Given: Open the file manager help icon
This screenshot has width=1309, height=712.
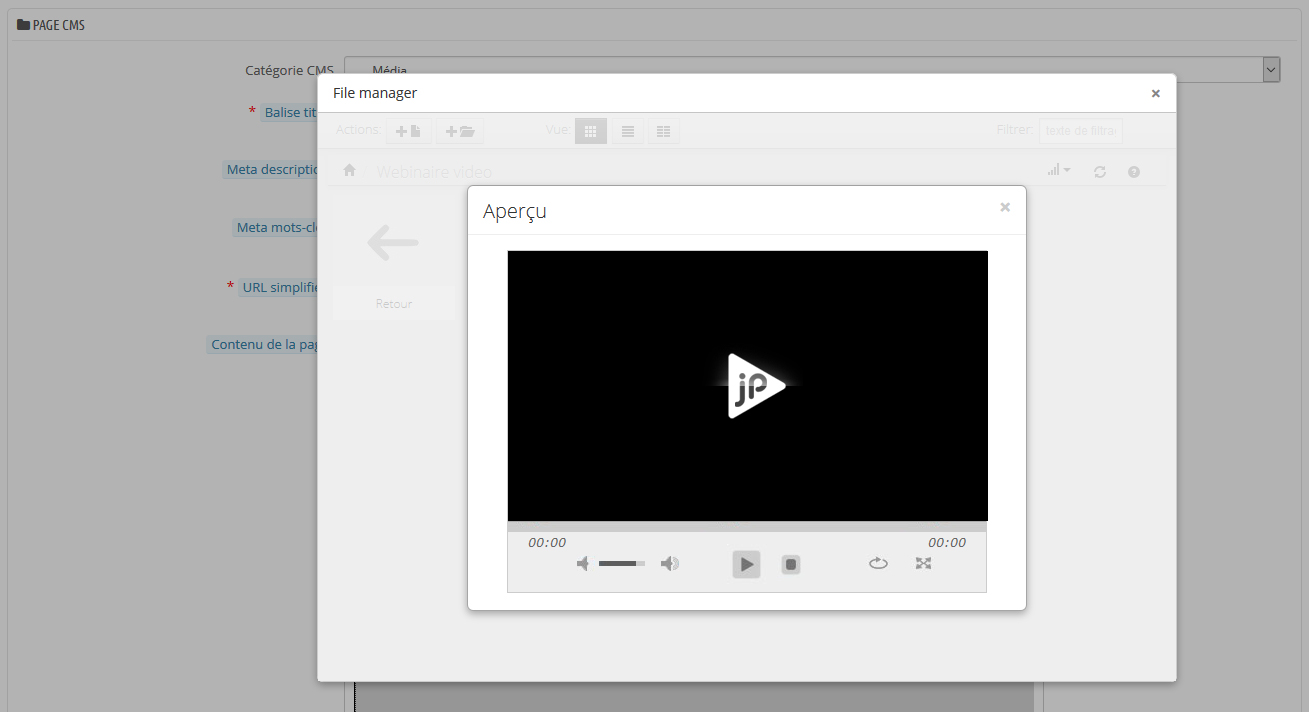Looking at the screenshot, I should pos(1134,172).
